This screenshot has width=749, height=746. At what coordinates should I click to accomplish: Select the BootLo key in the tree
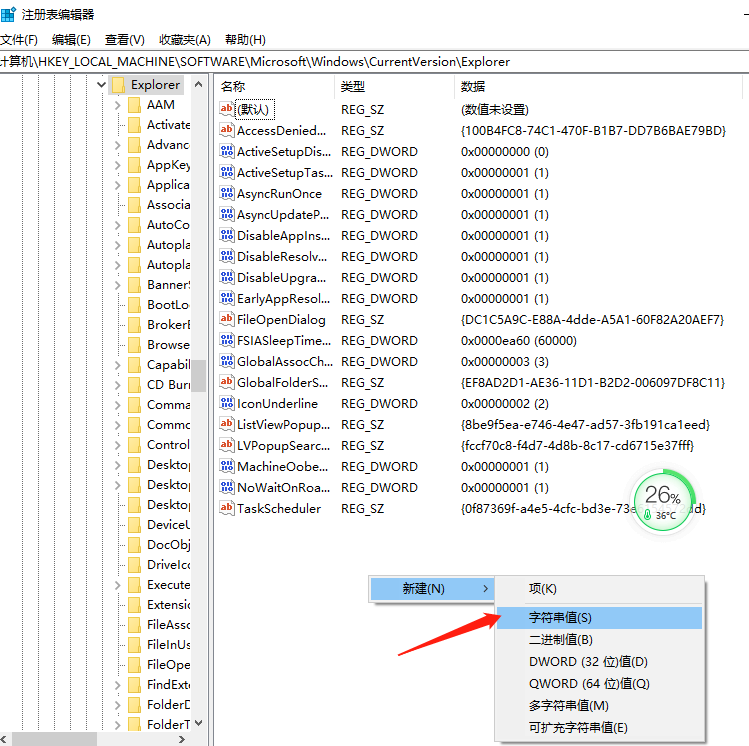[x=168, y=305]
